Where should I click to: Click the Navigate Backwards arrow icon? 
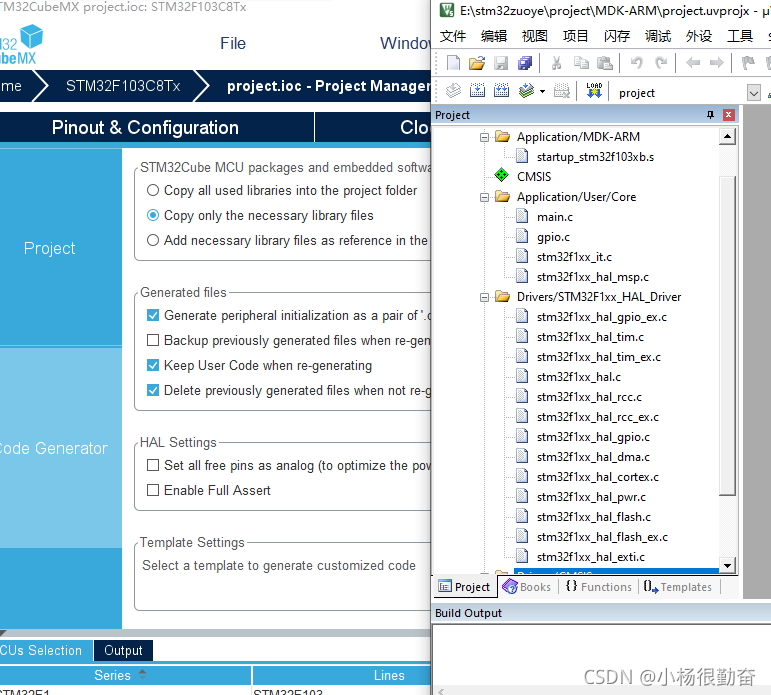[x=693, y=63]
